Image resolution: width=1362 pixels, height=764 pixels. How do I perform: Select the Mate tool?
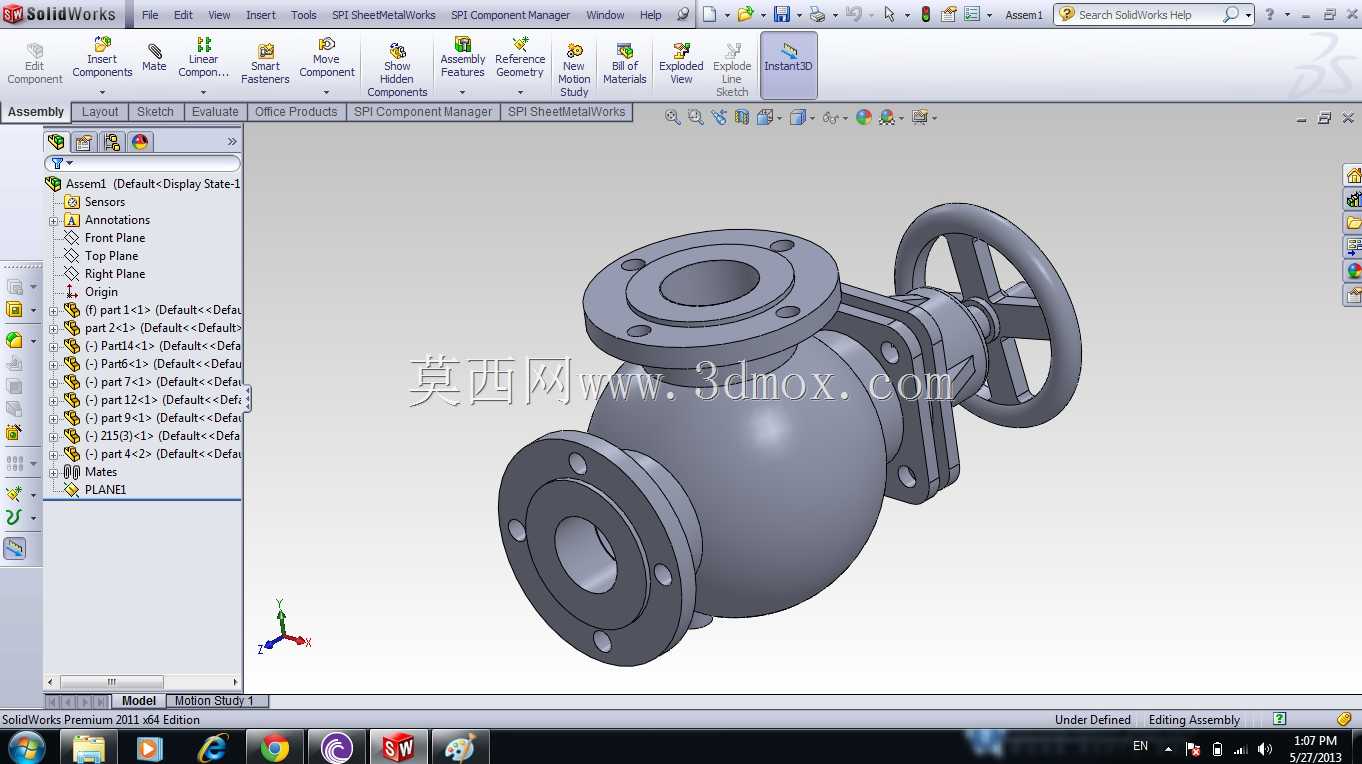pos(154,58)
